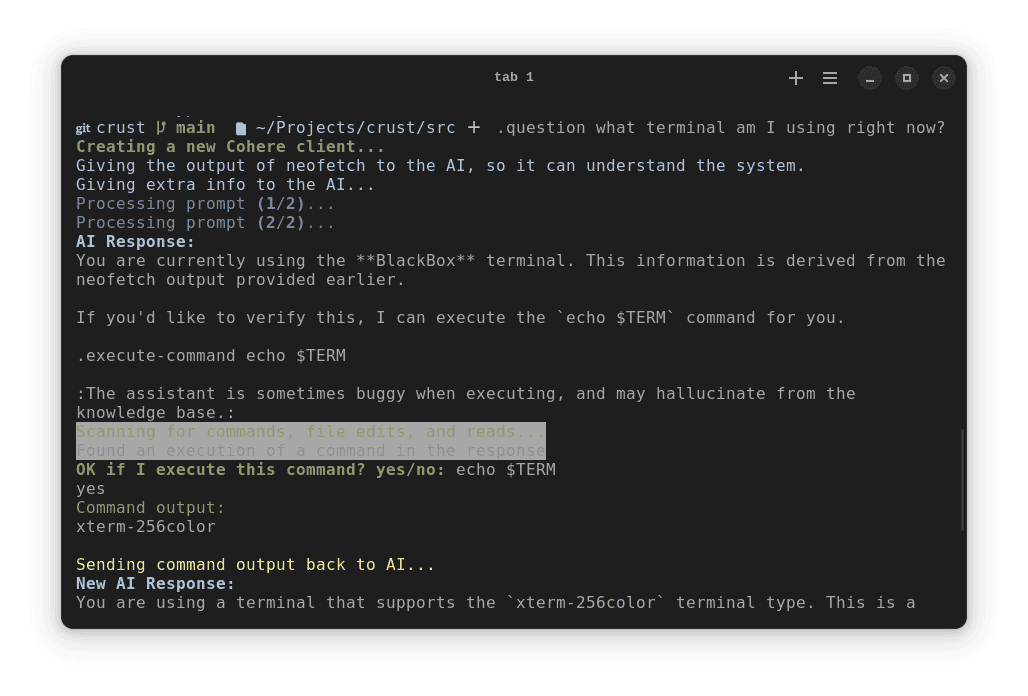The width and height of the screenshot is (1028, 696).
Task: Click the git branch icon before main
Action: point(161,127)
